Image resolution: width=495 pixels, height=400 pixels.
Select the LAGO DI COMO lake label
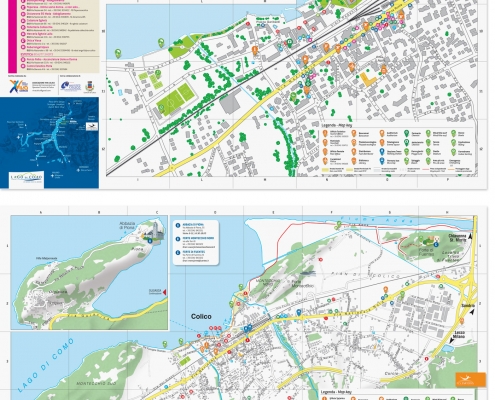pos(46,364)
